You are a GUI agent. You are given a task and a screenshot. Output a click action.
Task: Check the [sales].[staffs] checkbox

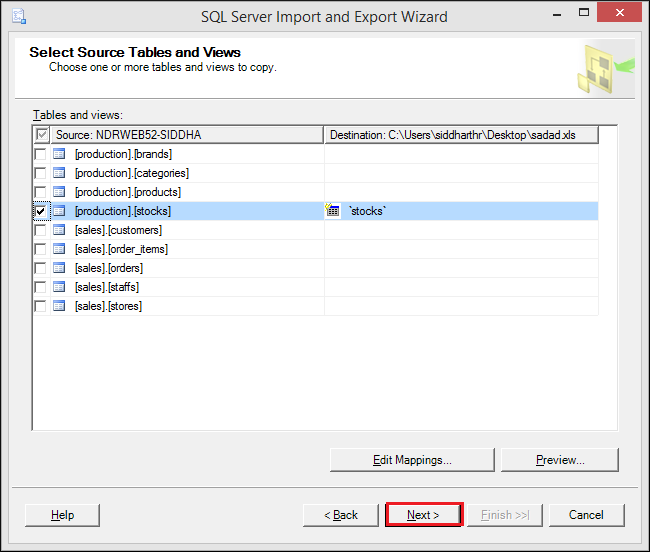(x=40, y=287)
